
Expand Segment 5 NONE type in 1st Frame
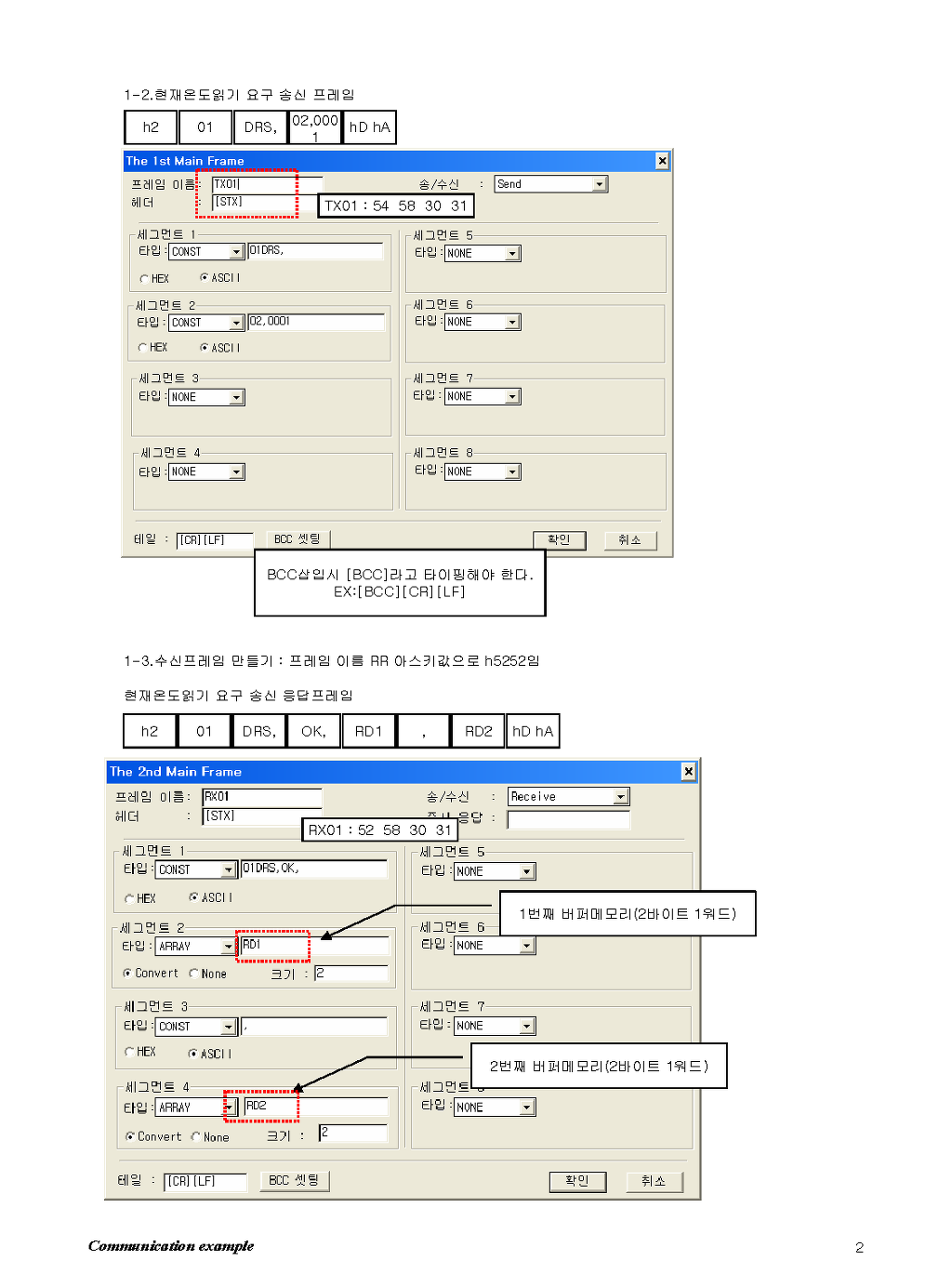(512, 253)
